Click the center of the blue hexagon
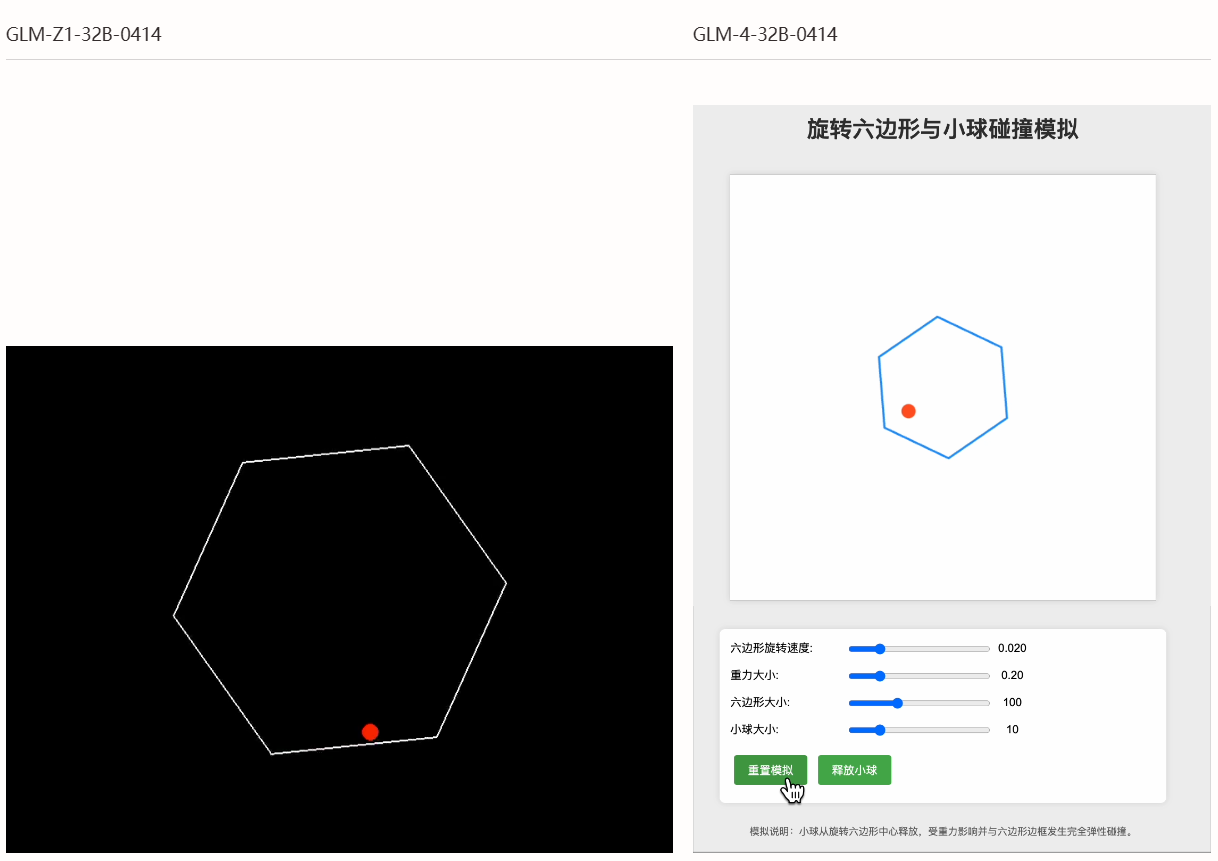1218x861 pixels. 943,388
